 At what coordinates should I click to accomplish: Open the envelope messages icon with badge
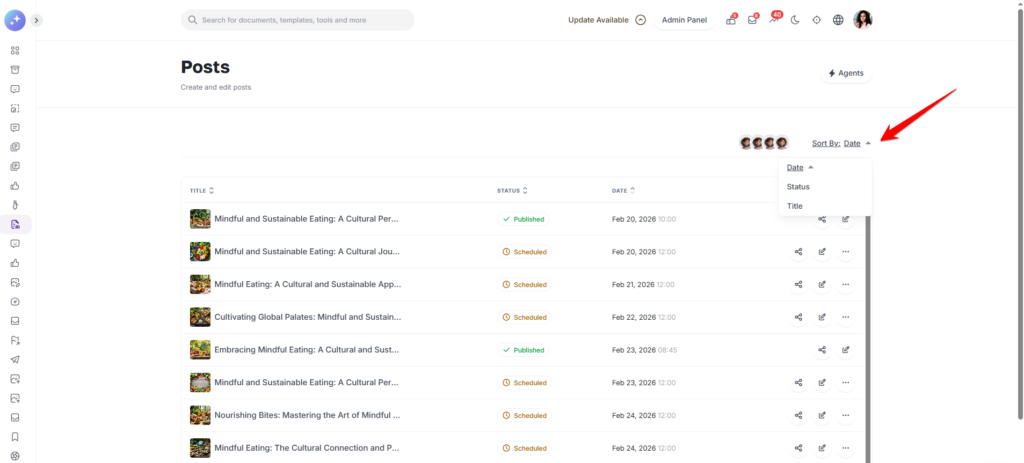click(x=753, y=20)
